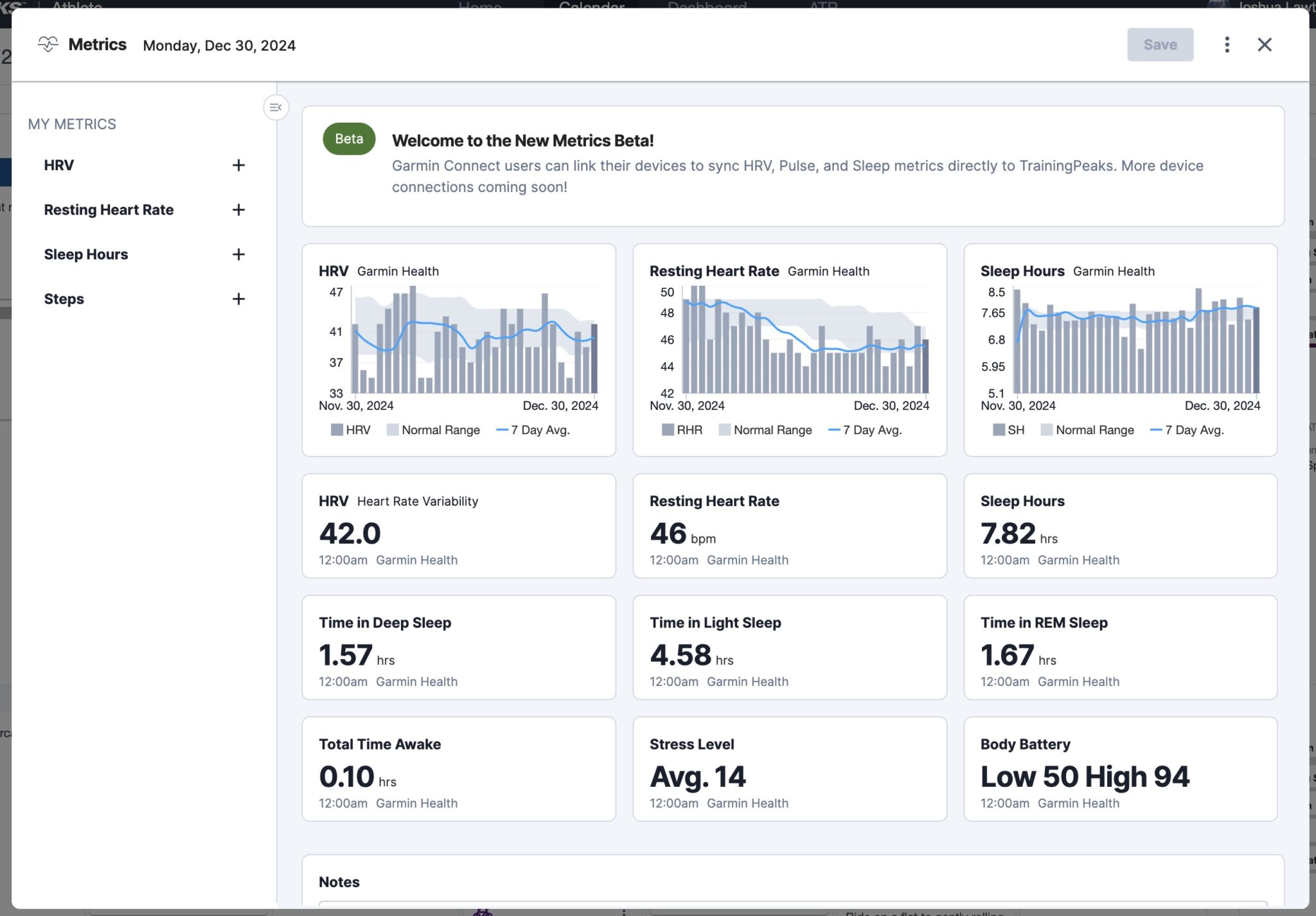
Task: Add a Steps metric entry
Action: [x=238, y=299]
